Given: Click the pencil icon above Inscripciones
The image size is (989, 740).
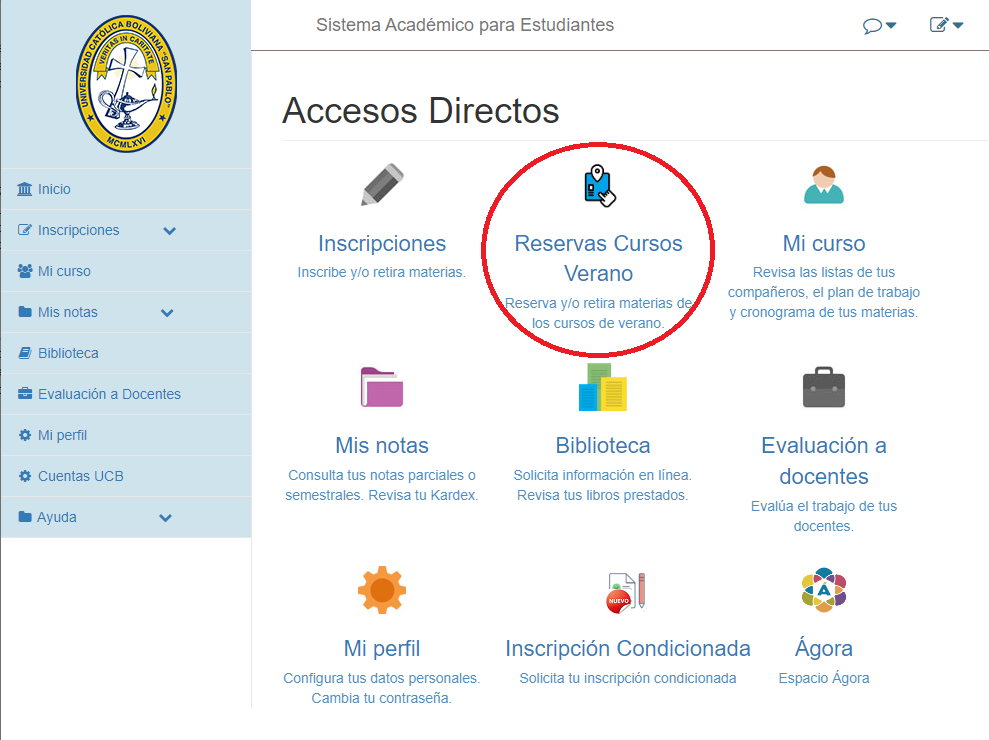Looking at the screenshot, I should [382, 186].
